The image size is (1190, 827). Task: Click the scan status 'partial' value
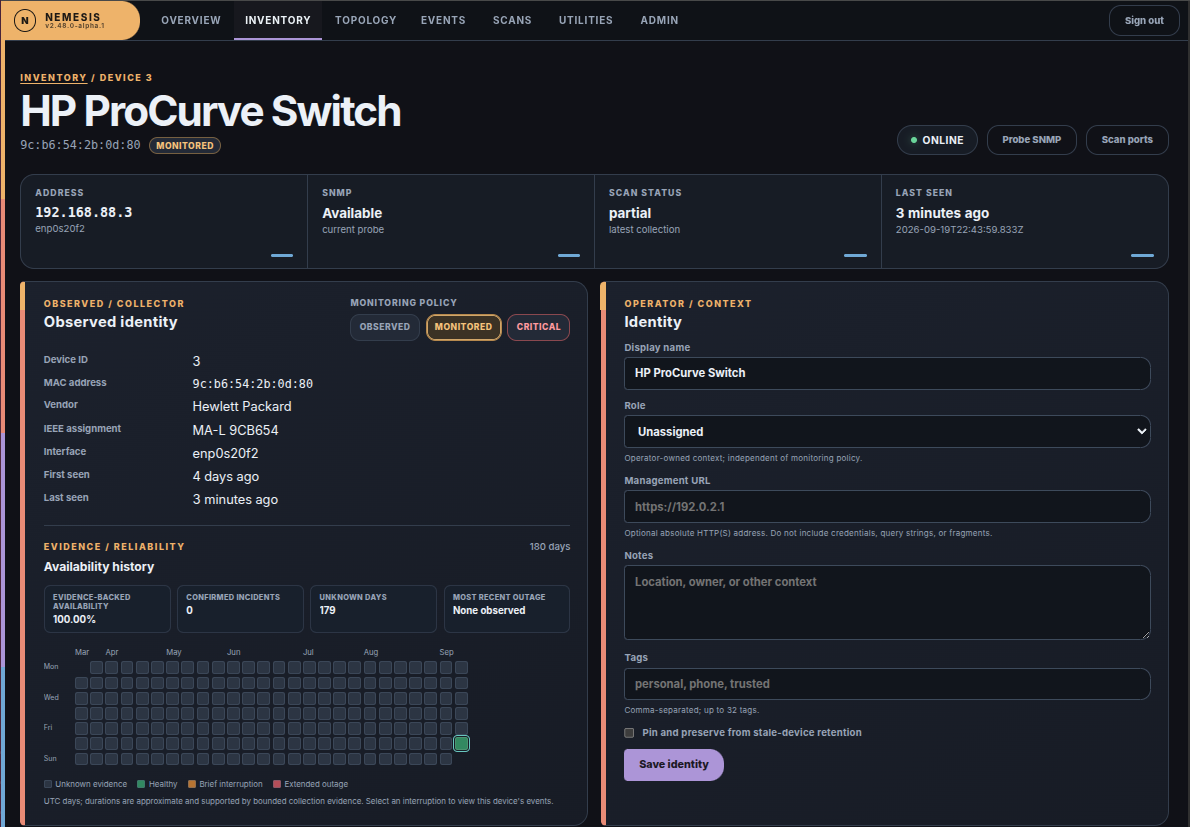coord(630,213)
